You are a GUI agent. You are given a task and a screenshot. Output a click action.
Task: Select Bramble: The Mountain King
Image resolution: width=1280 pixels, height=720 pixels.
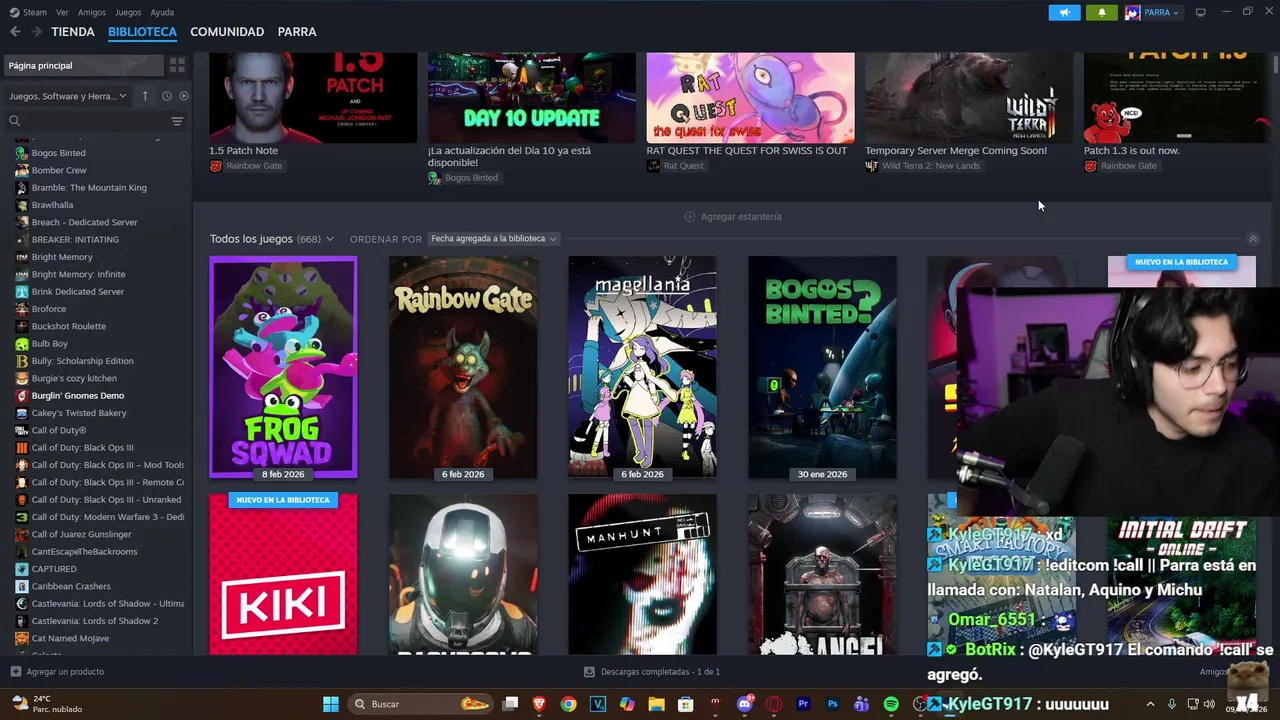pos(89,188)
